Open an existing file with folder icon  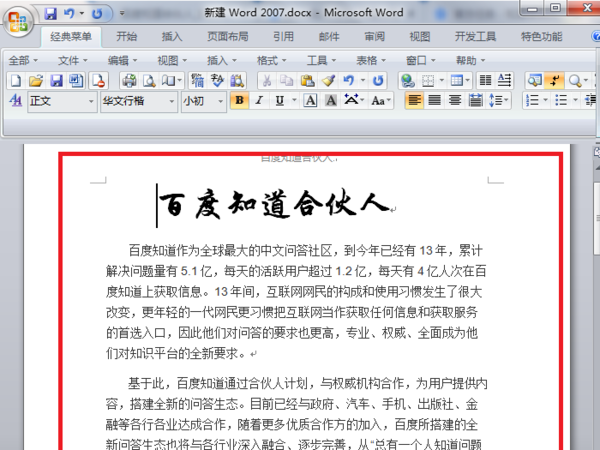pyautogui.click(x=36, y=81)
